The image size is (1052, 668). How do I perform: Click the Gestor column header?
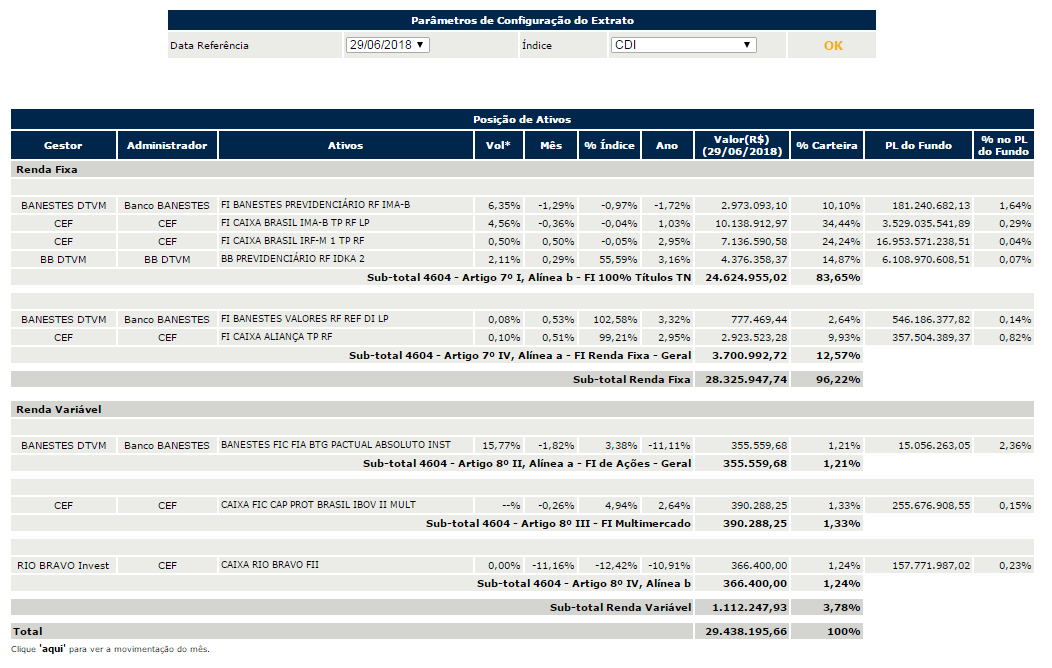coord(63,146)
